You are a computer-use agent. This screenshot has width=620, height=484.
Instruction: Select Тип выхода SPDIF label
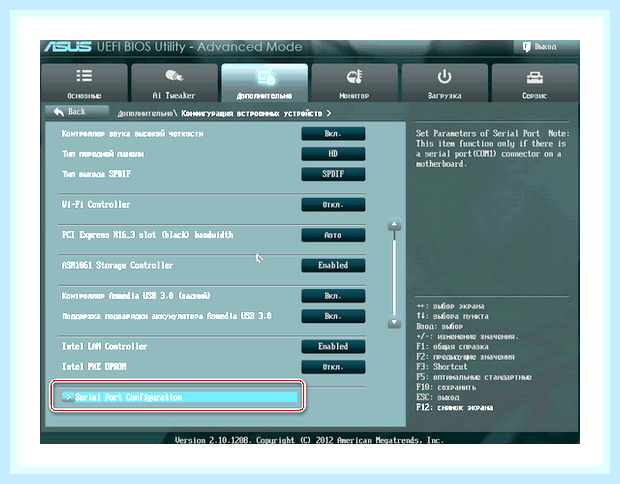[96, 174]
